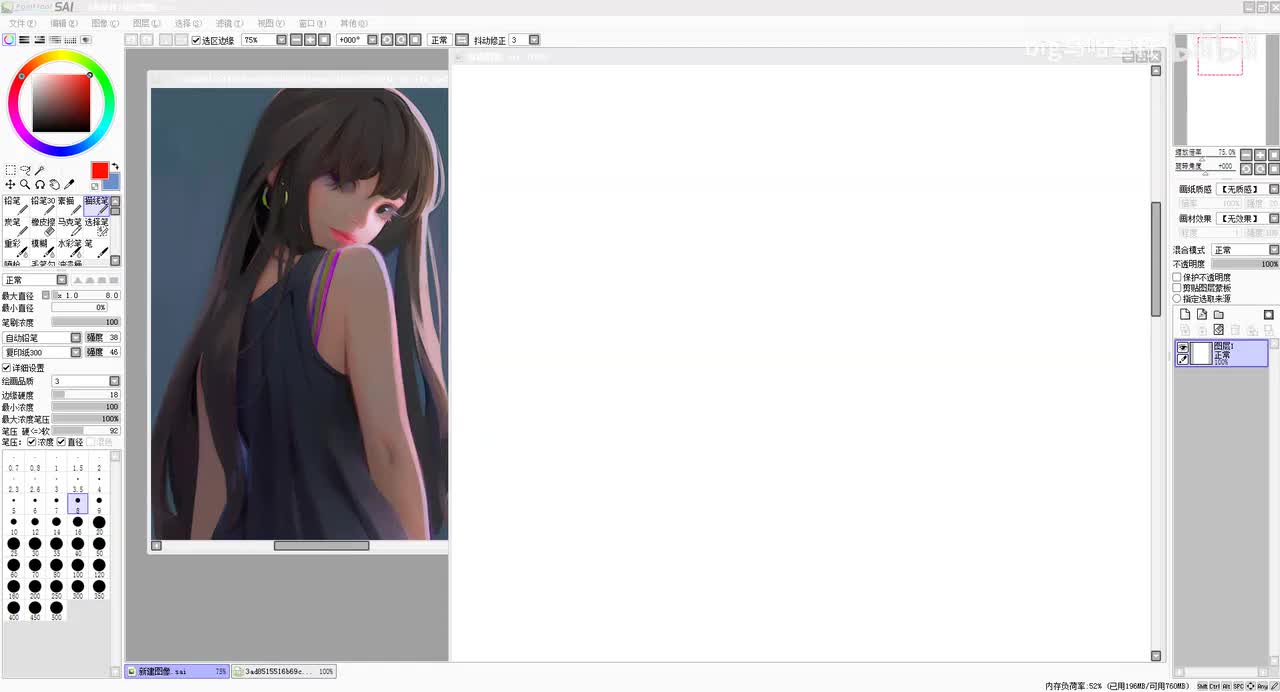The image size is (1280, 692).
Task: Click the 笔刷浓度 brush density slider
Action: tap(86, 323)
